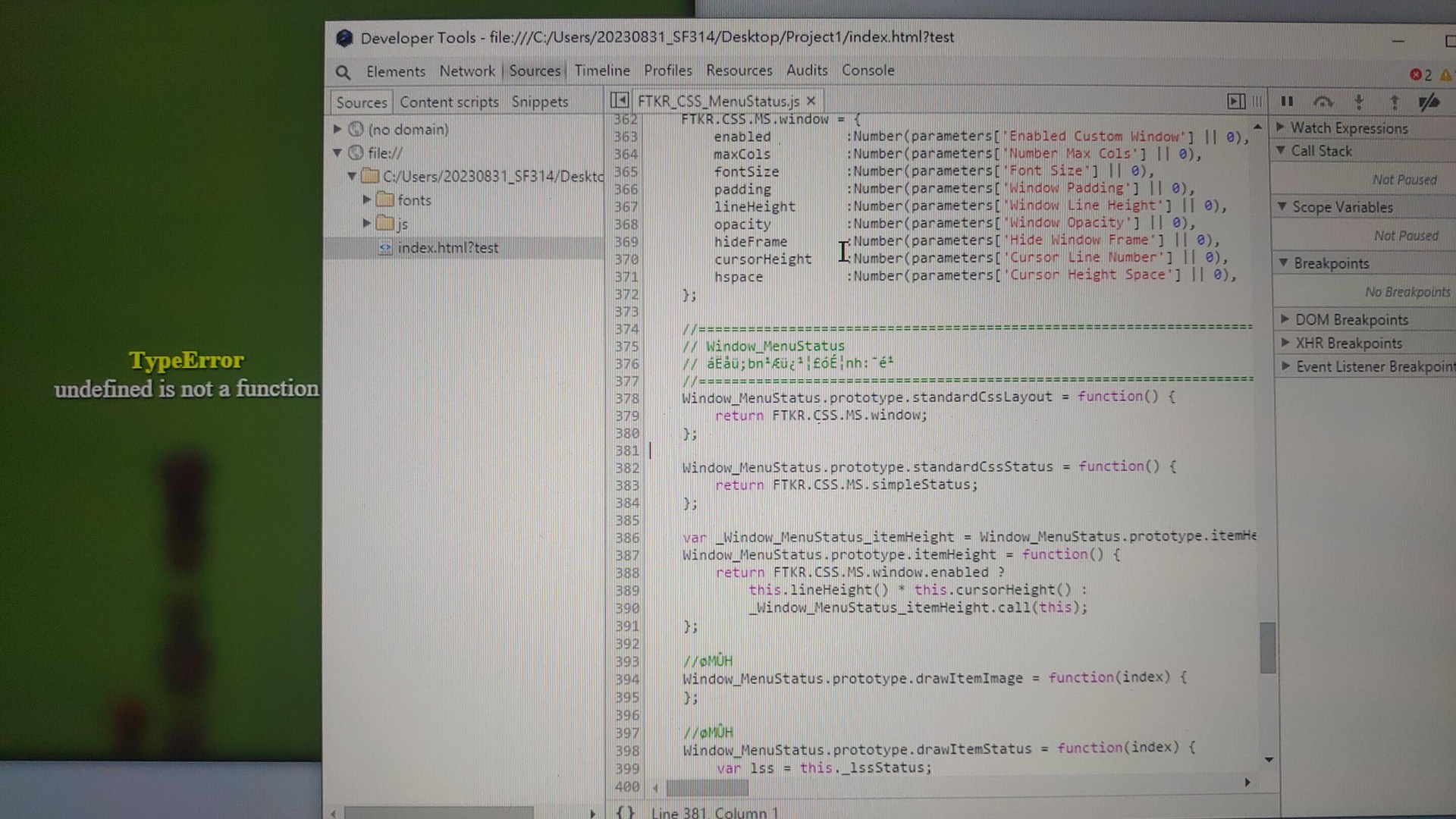Click the step into function icon

pyautogui.click(x=1359, y=102)
